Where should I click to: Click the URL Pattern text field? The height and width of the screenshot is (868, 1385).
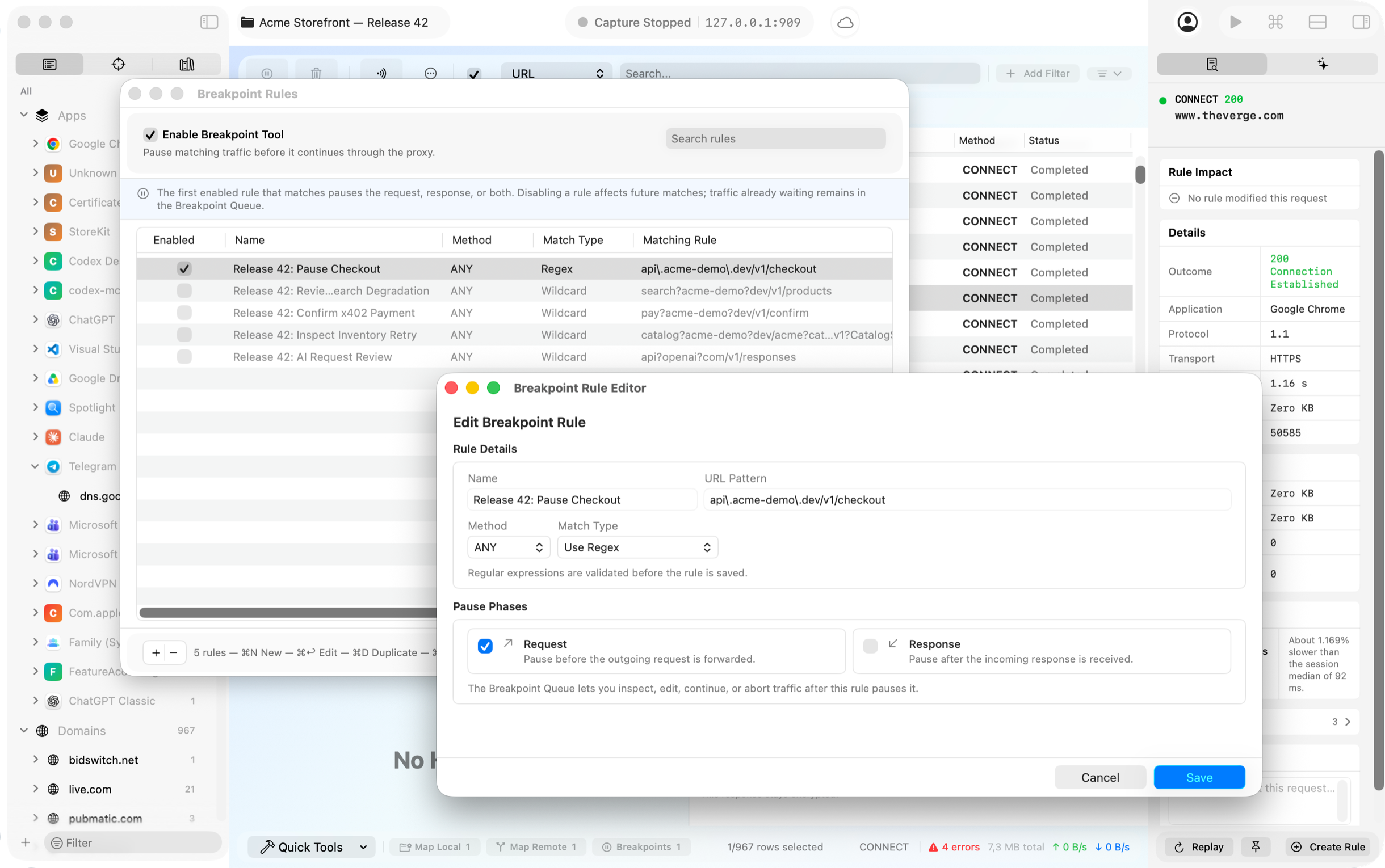[967, 499]
